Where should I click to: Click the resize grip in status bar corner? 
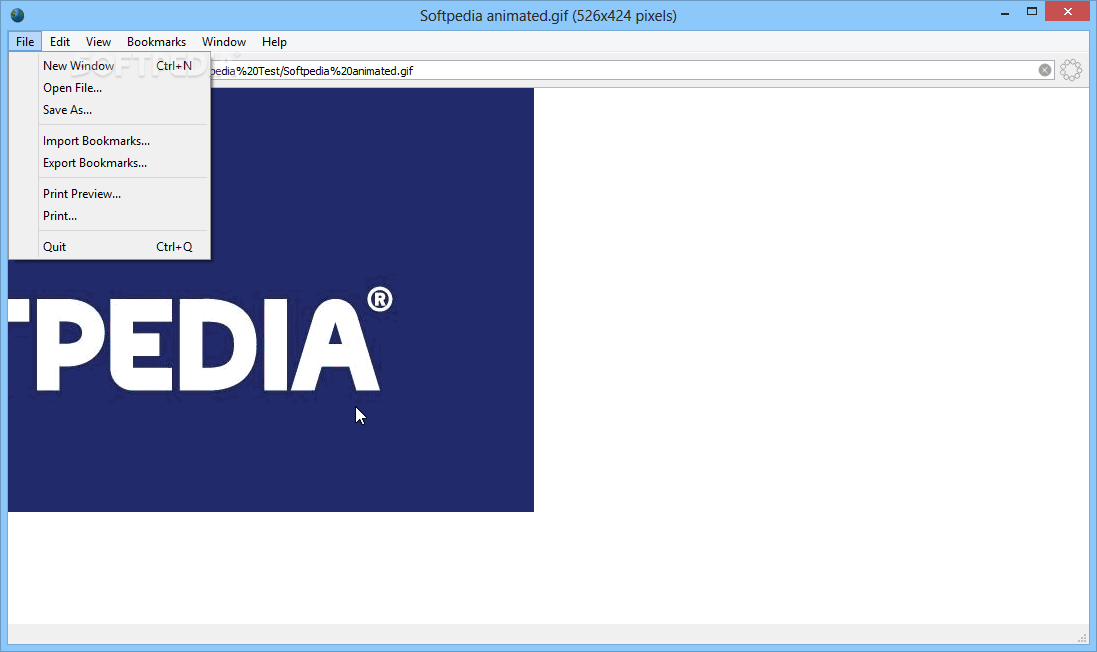tap(1082, 637)
